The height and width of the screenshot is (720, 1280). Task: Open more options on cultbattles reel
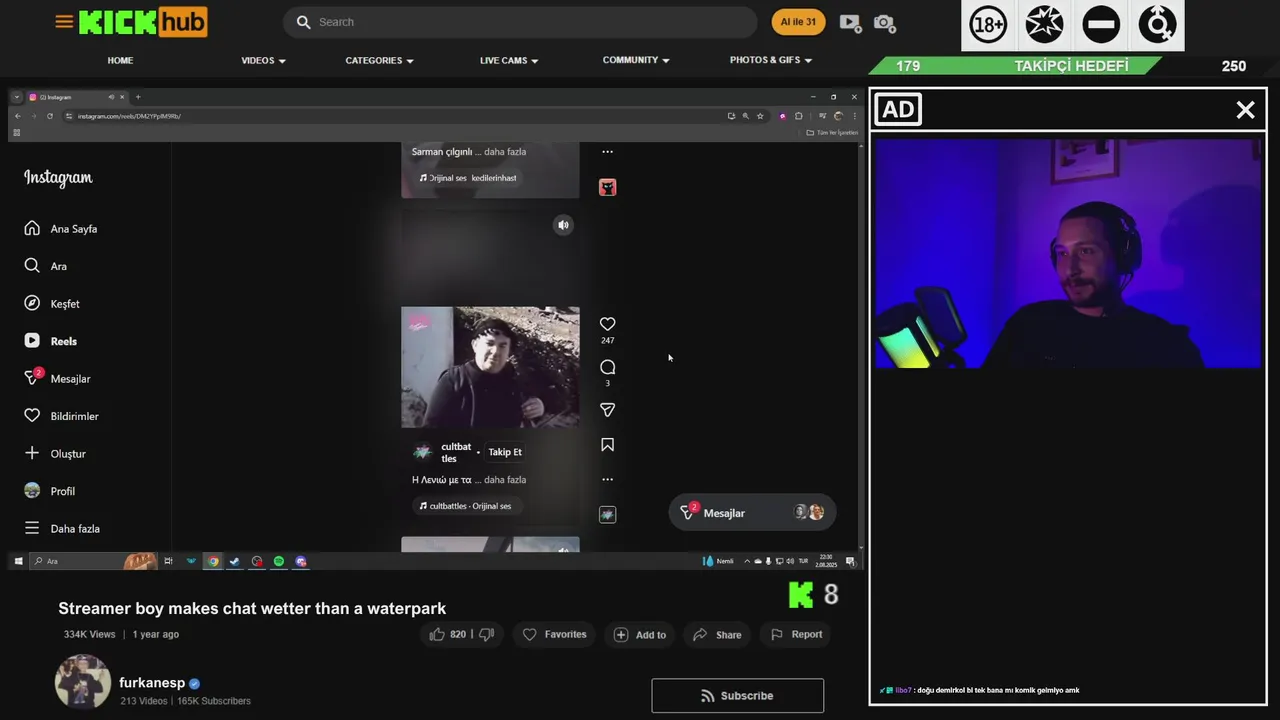coord(607,480)
